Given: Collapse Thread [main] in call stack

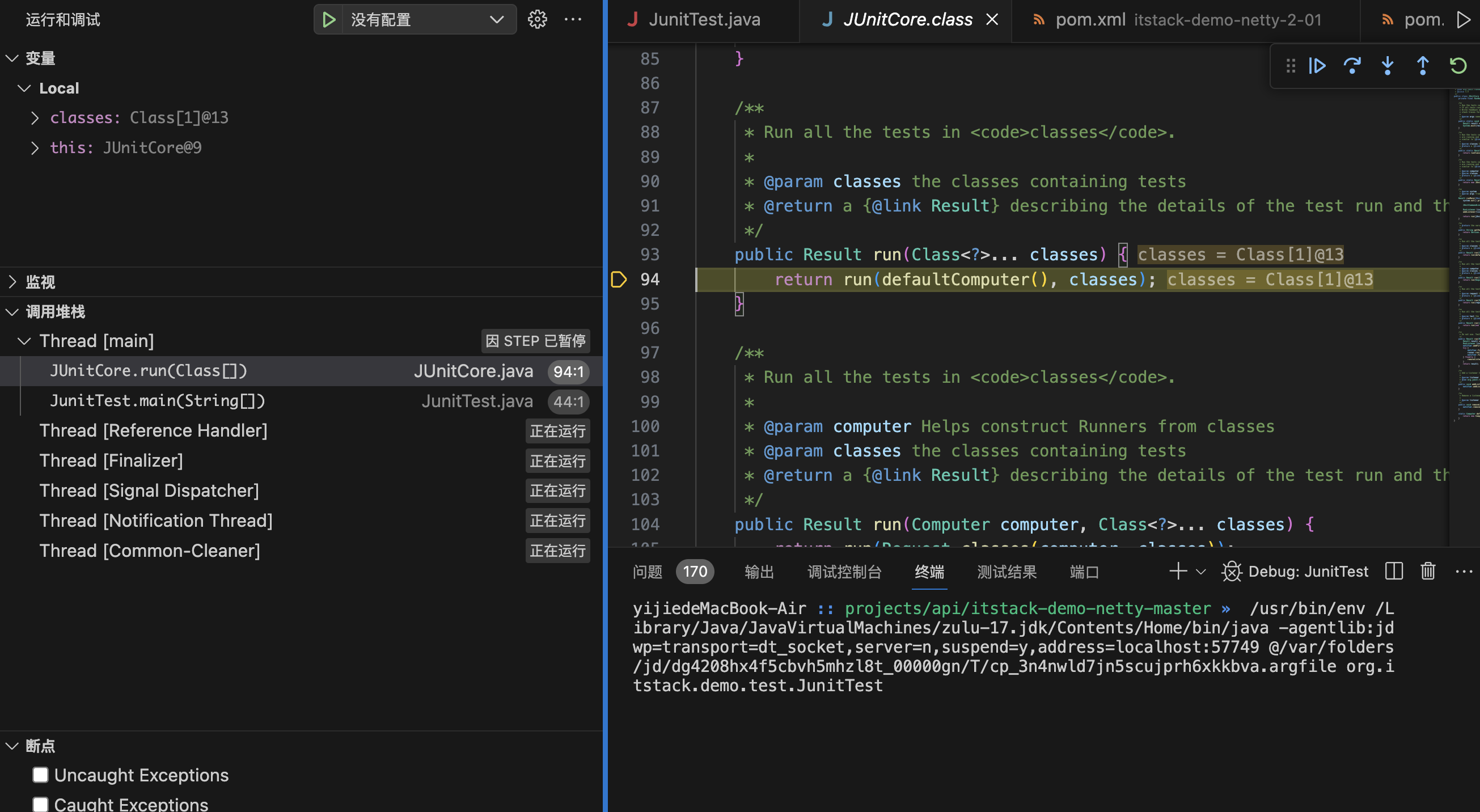Looking at the screenshot, I should pos(24,341).
